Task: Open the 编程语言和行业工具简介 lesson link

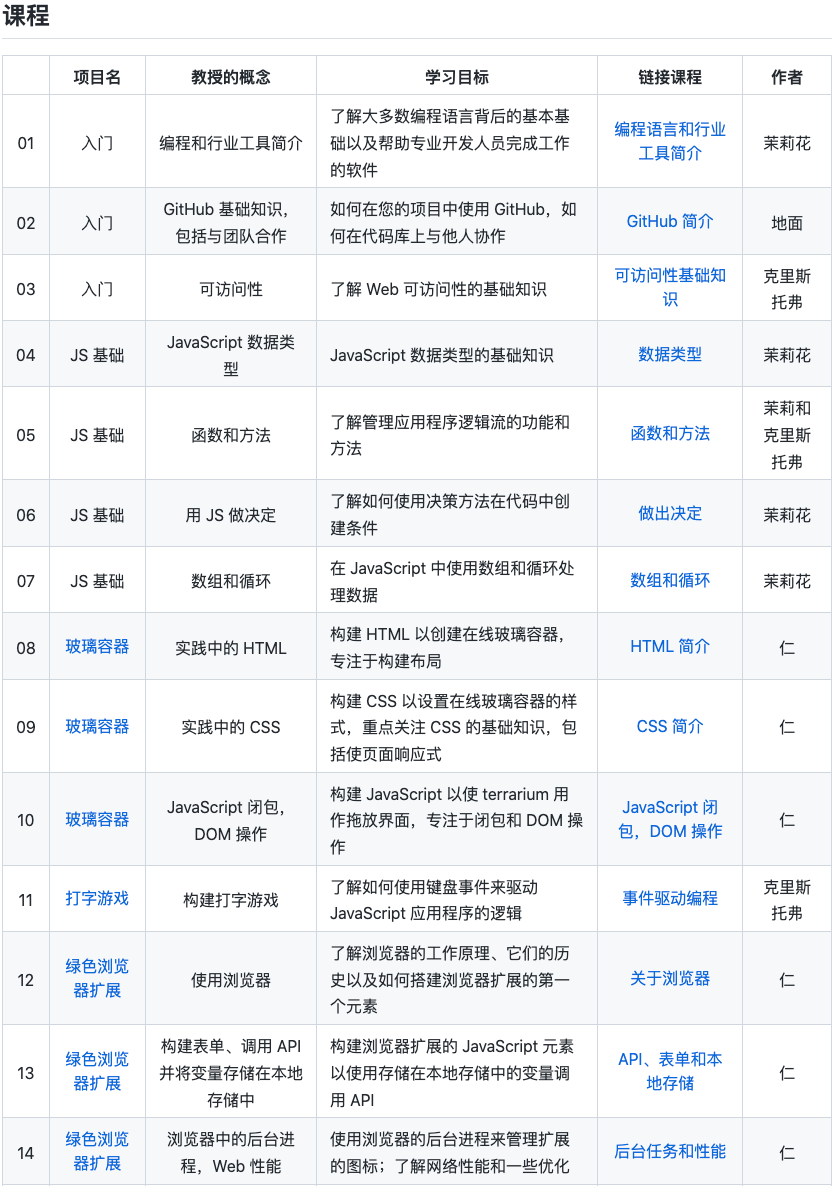Action: coord(670,141)
